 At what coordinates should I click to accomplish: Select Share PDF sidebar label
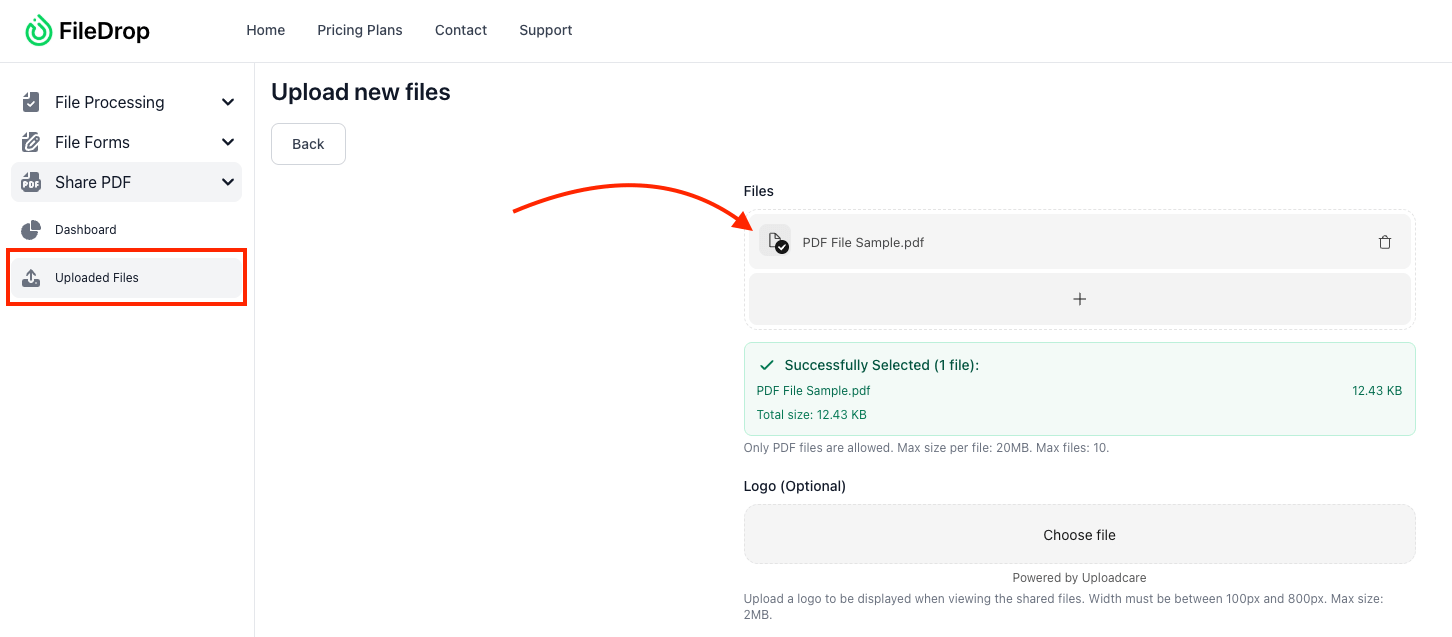[x=93, y=182]
